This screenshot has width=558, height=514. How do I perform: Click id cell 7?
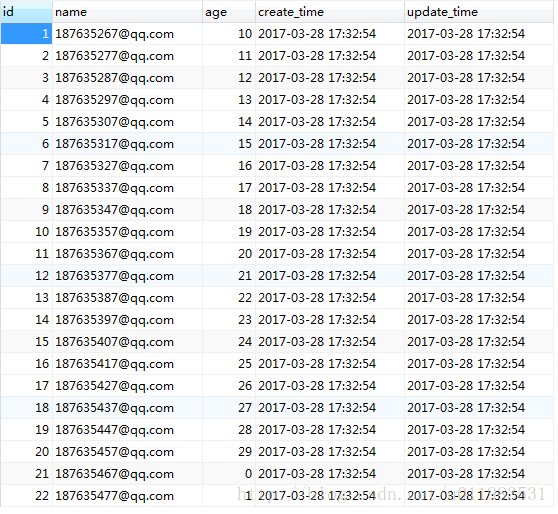(x=26, y=166)
